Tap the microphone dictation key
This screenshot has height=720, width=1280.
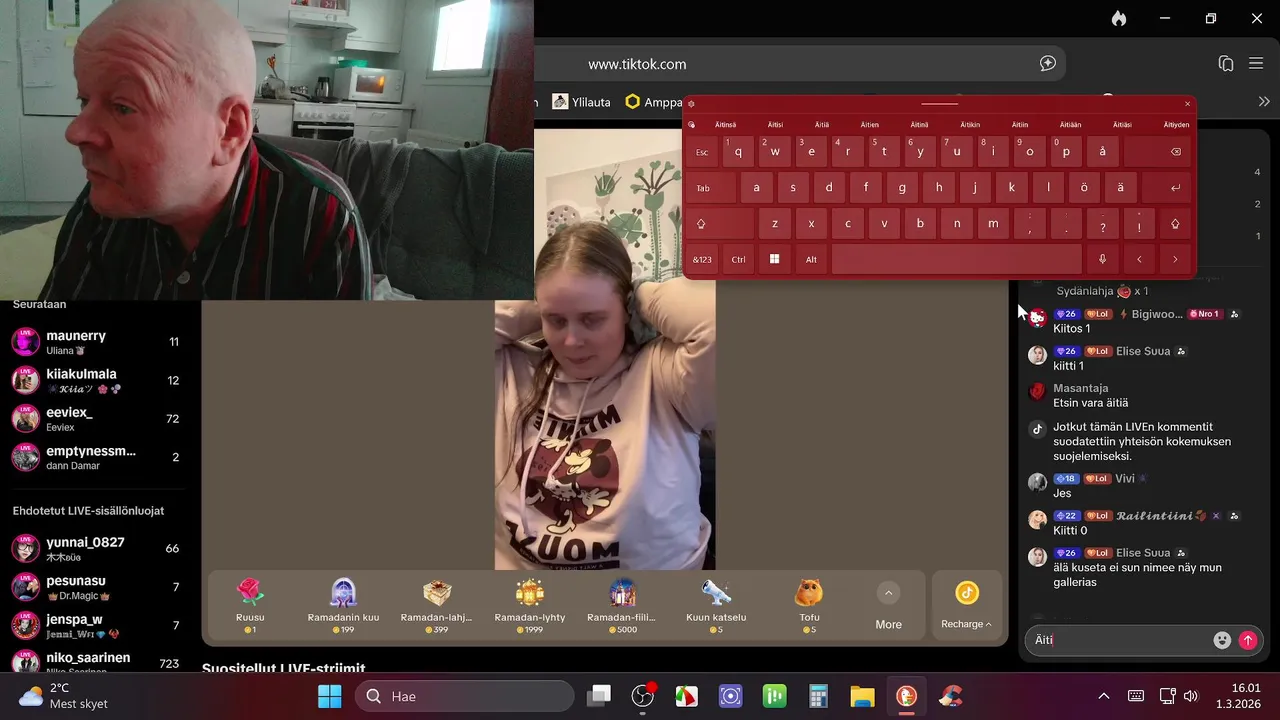click(1102, 259)
